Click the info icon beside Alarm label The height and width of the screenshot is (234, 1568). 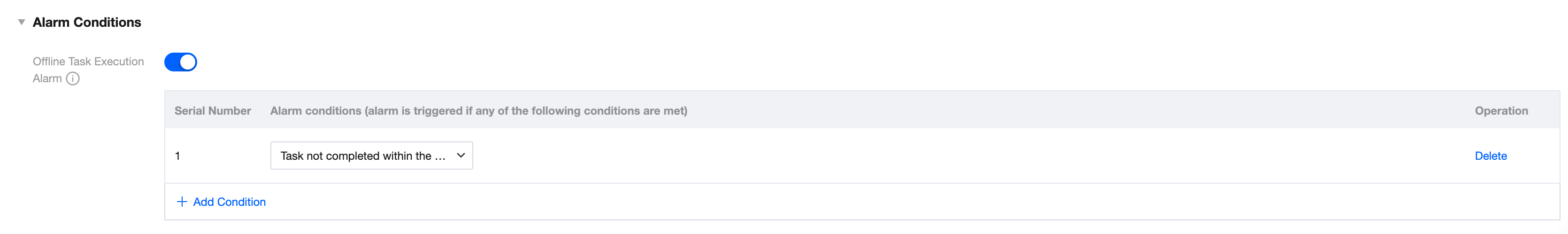(x=72, y=78)
